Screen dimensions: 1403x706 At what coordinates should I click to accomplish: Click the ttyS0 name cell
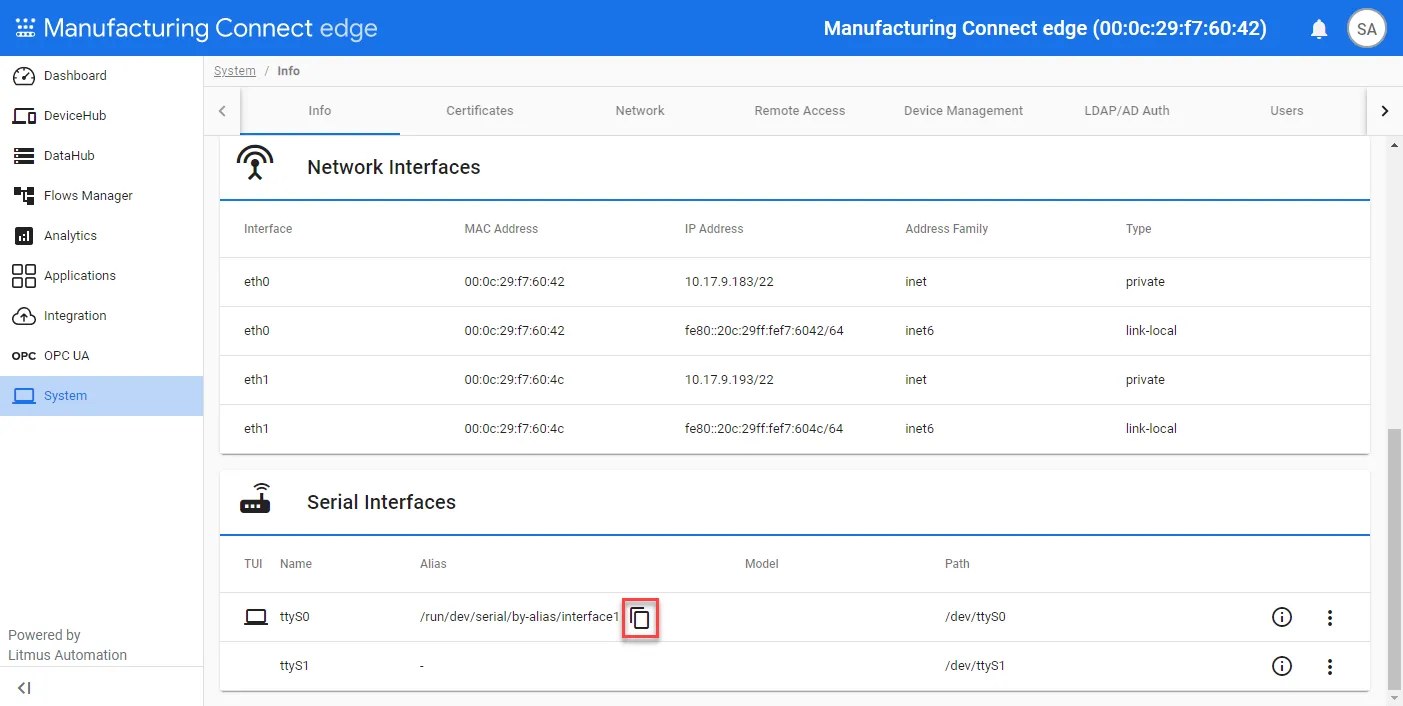coord(295,617)
